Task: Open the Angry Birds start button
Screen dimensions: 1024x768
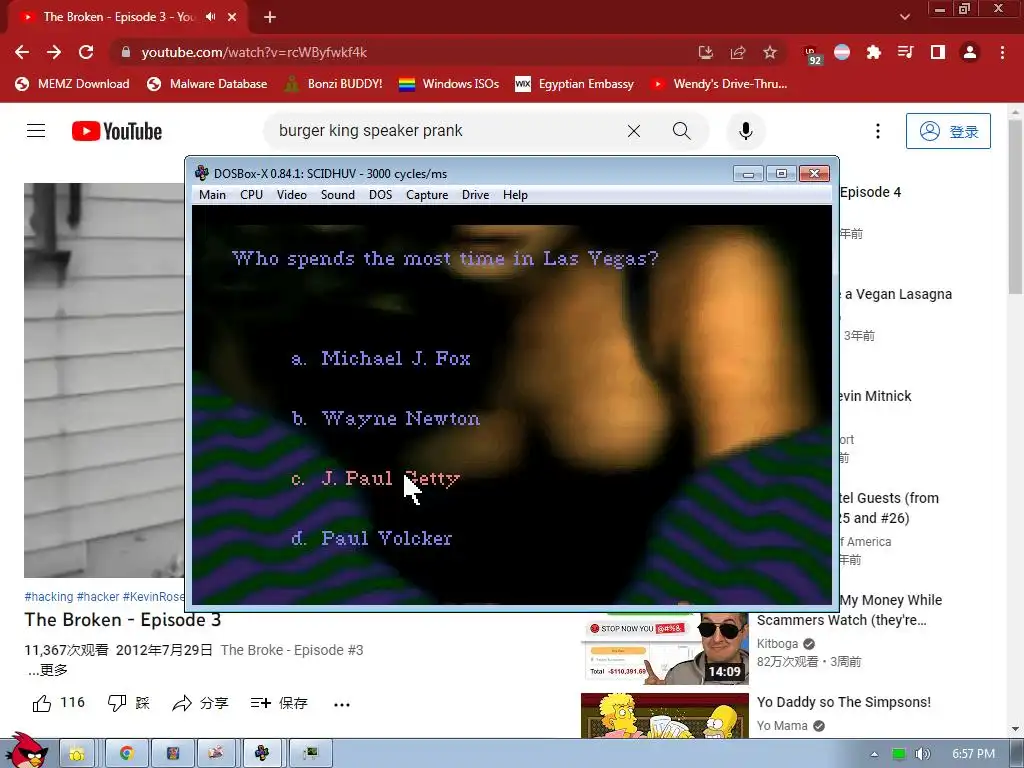Action: [x=26, y=750]
